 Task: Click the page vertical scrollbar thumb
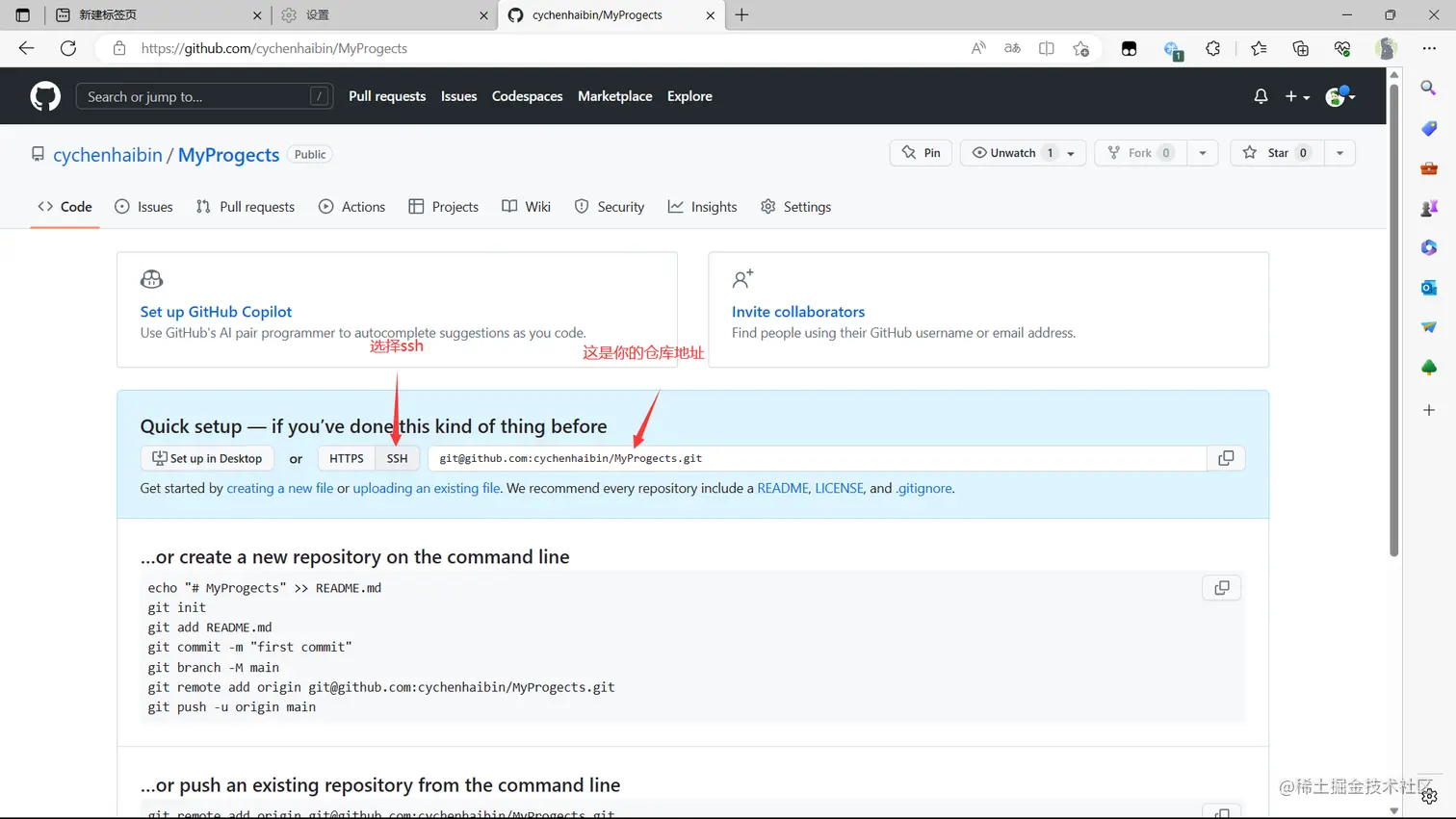click(x=1393, y=320)
